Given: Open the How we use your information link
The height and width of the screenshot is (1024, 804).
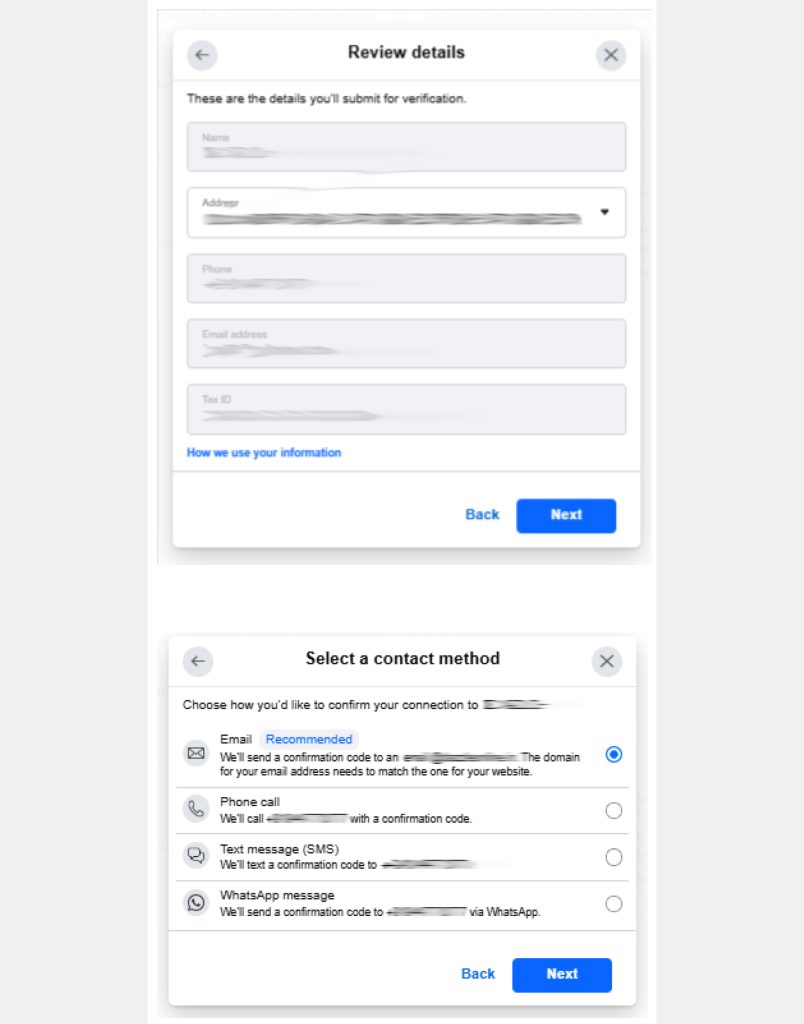Looking at the screenshot, I should 264,453.
